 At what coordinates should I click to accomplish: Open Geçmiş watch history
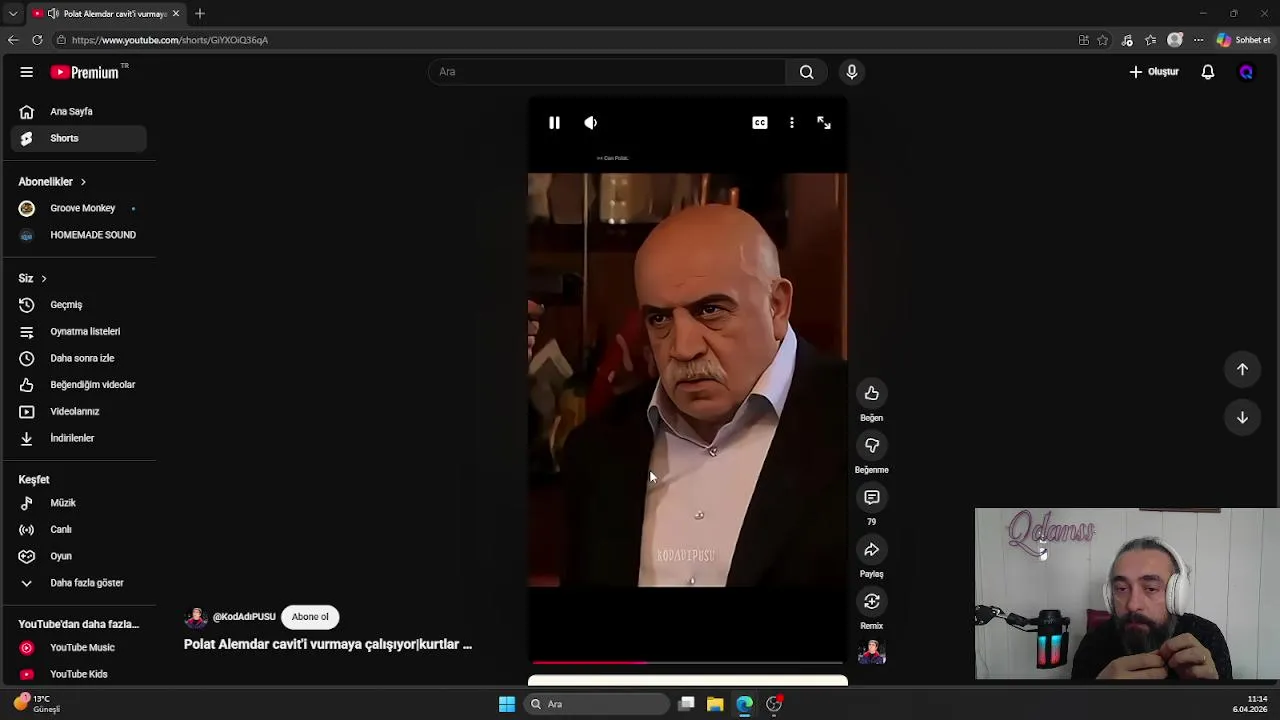78,305
